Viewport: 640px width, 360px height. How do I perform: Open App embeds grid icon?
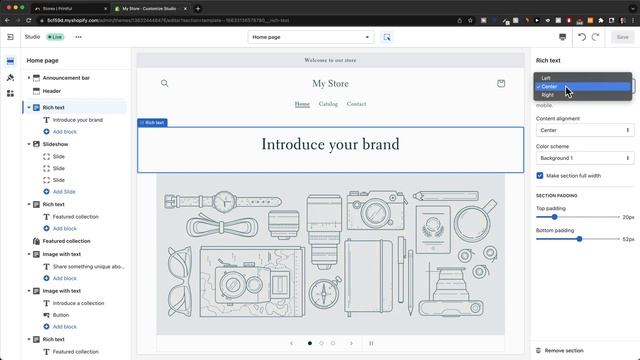pyautogui.click(x=10, y=93)
